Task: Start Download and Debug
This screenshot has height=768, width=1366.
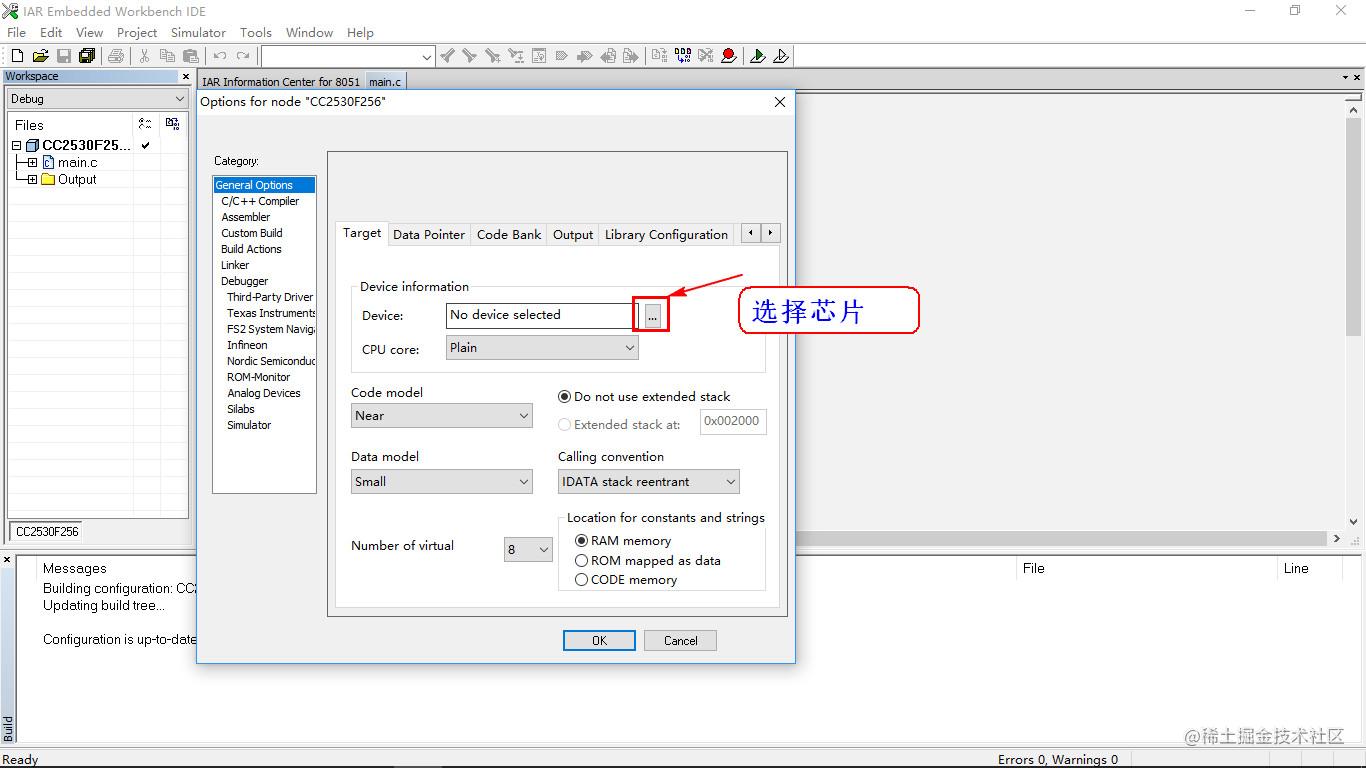Action: tap(758, 56)
